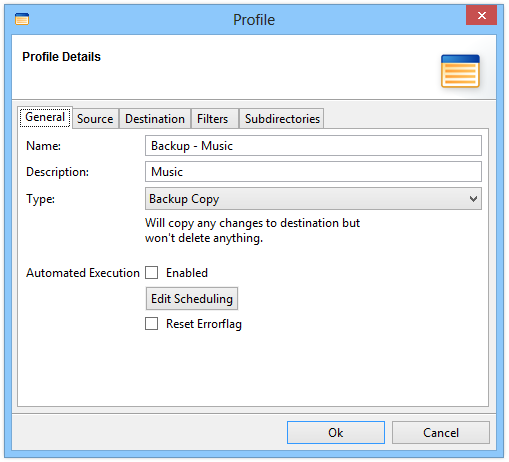Image resolution: width=509 pixels, height=462 pixels.
Task: Close the Profile dialog window
Action: click(x=481, y=16)
